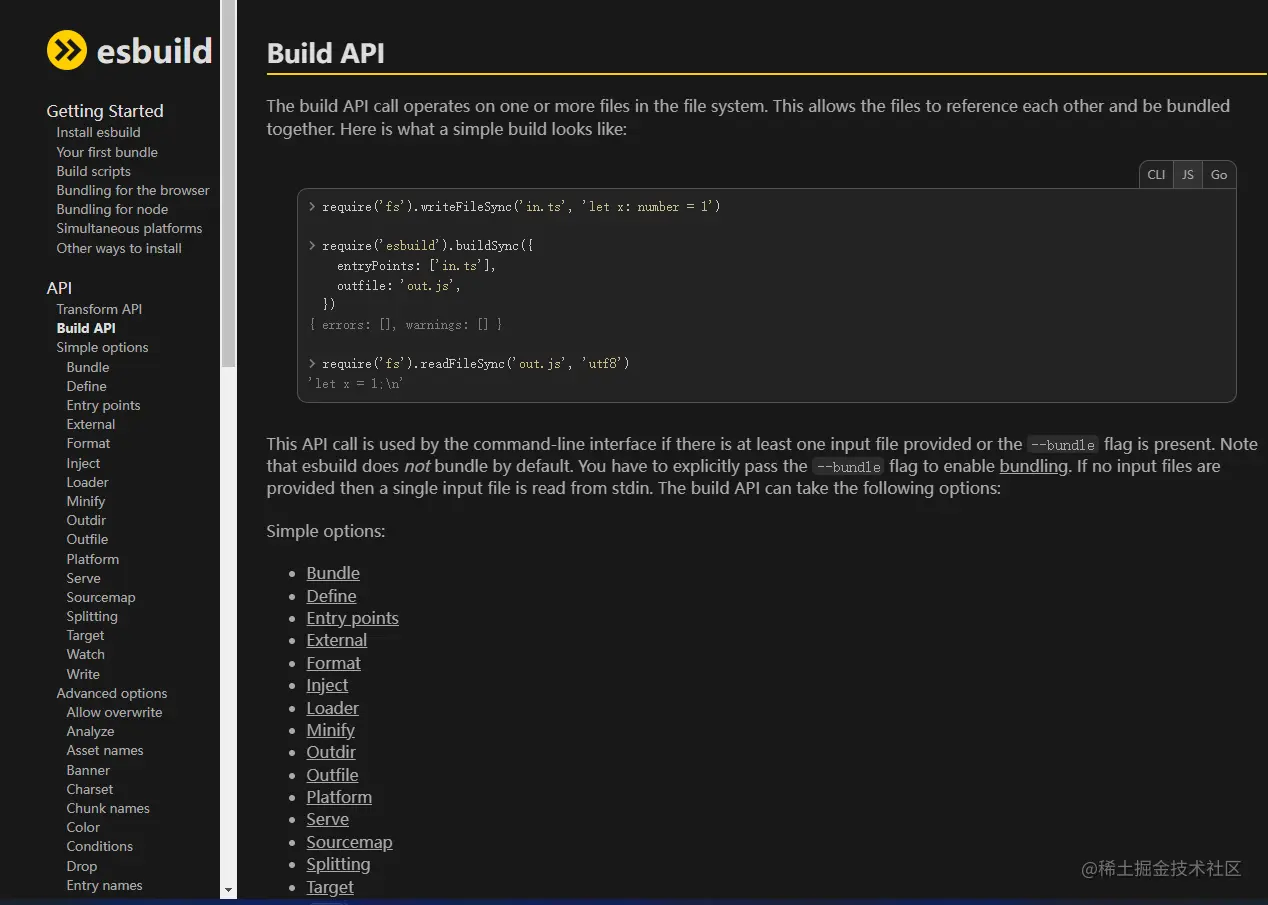The height and width of the screenshot is (905, 1268).
Task: Open API heading in sidebar
Action: [x=59, y=288]
